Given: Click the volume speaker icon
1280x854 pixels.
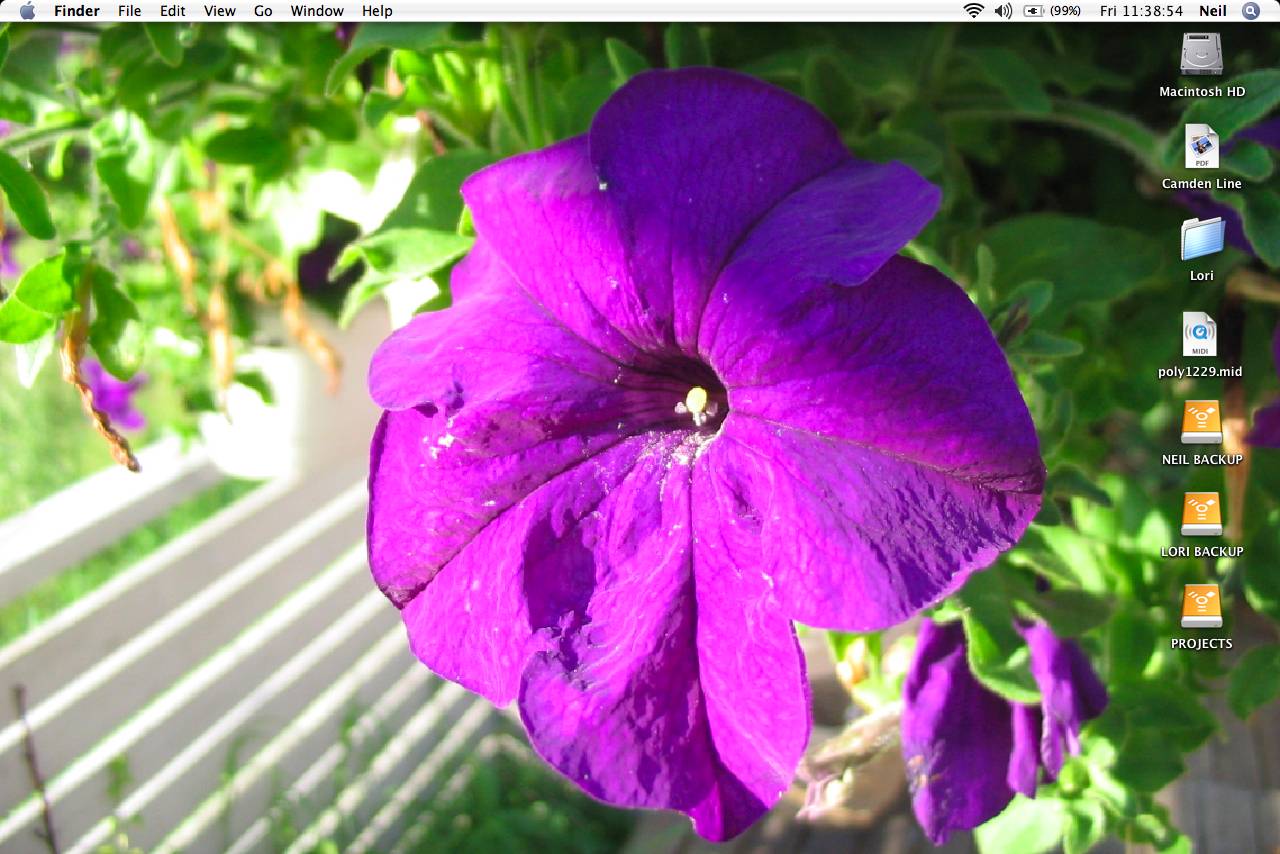Looking at the screenshot, I should coord(1003,11).
